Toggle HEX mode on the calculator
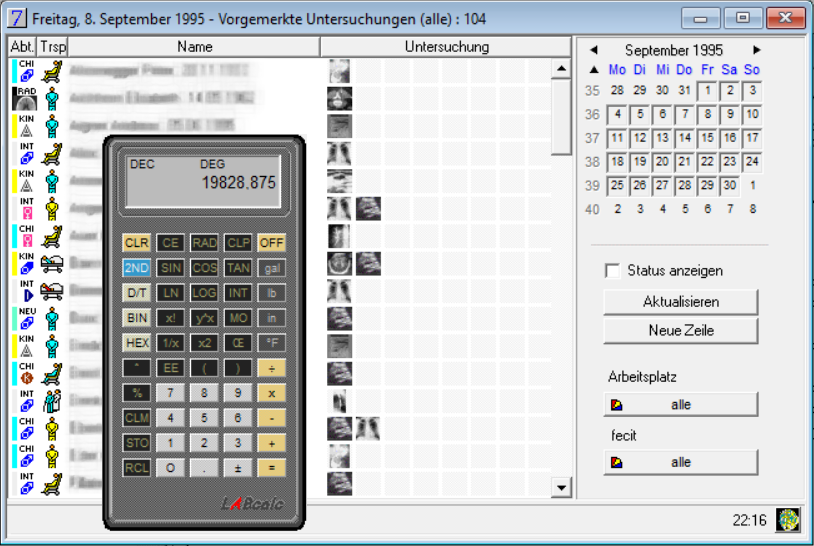 point(136,342)
